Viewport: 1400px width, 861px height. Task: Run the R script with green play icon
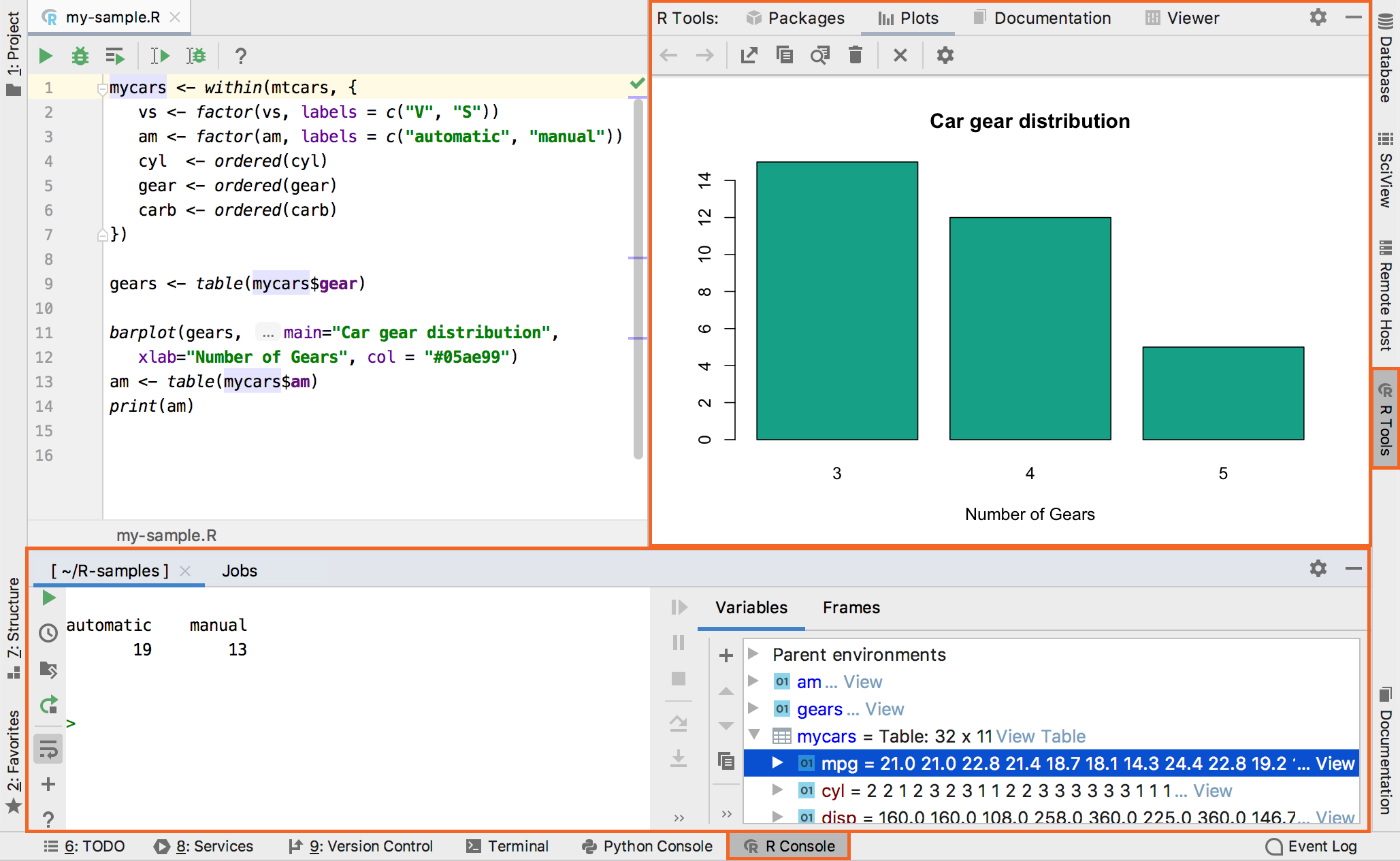tap(46, 56)
